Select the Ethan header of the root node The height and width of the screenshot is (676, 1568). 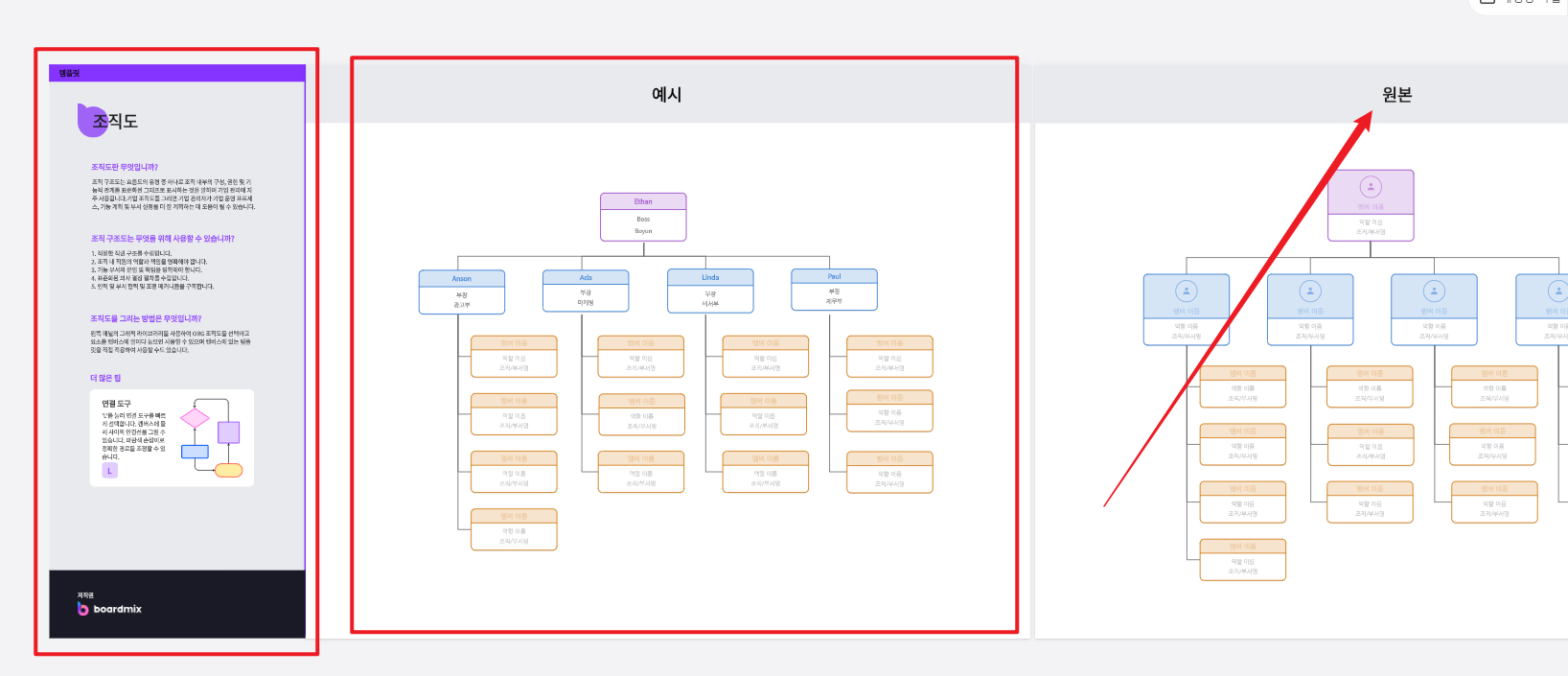coord(643,201)
